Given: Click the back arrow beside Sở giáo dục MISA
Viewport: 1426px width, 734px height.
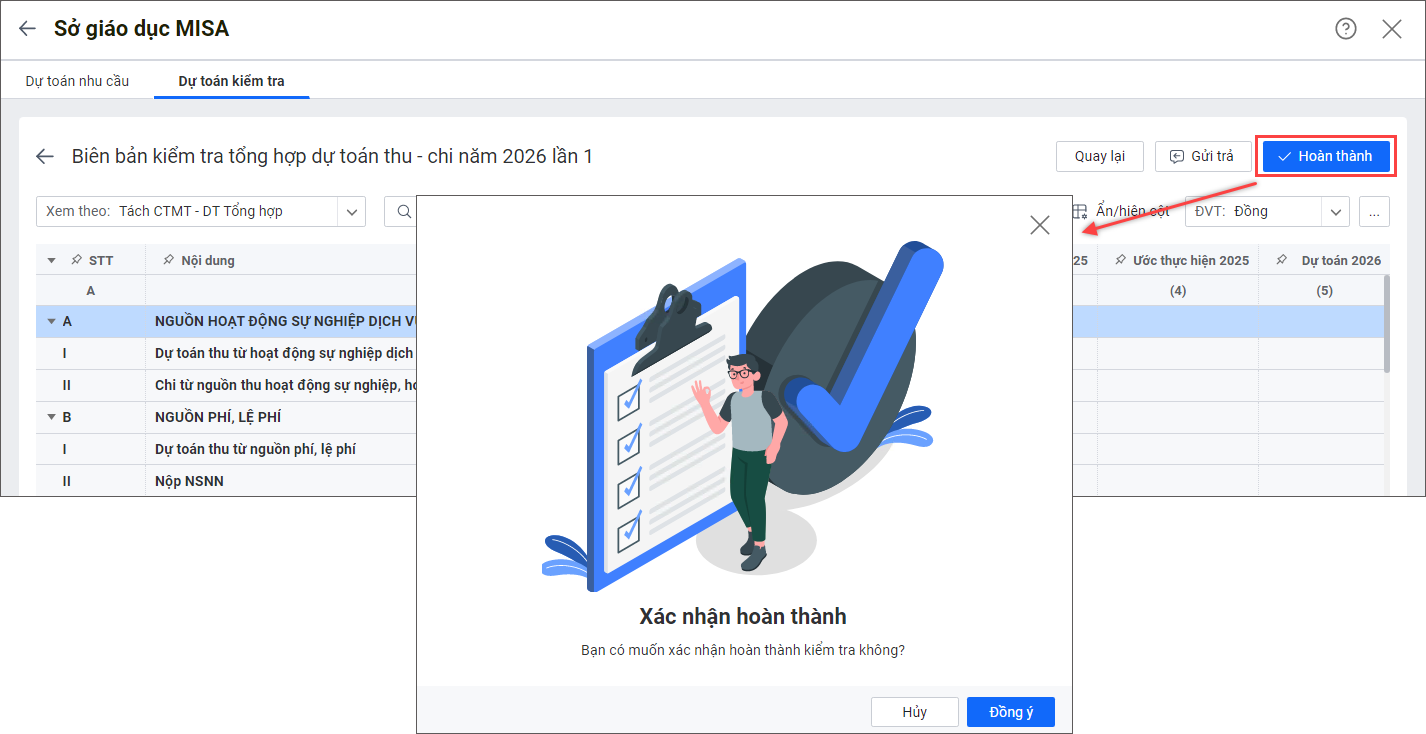Looking at the screenshot, I should pos(27,29).
